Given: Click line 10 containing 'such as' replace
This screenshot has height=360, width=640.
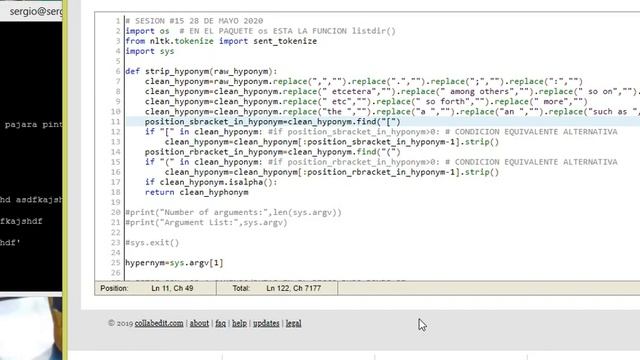Looking at the screenshot, I should [392, 112].
